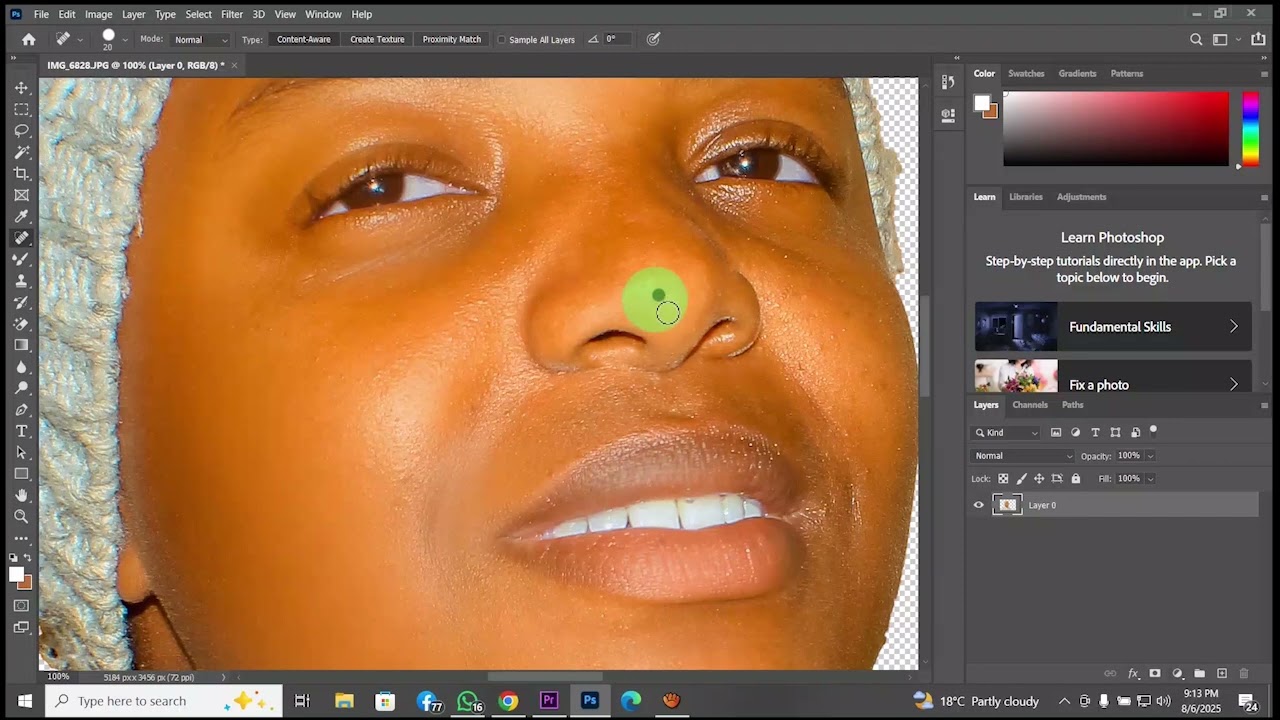Toggle the layer filtering on/off switch

[x=1153, y=430]
